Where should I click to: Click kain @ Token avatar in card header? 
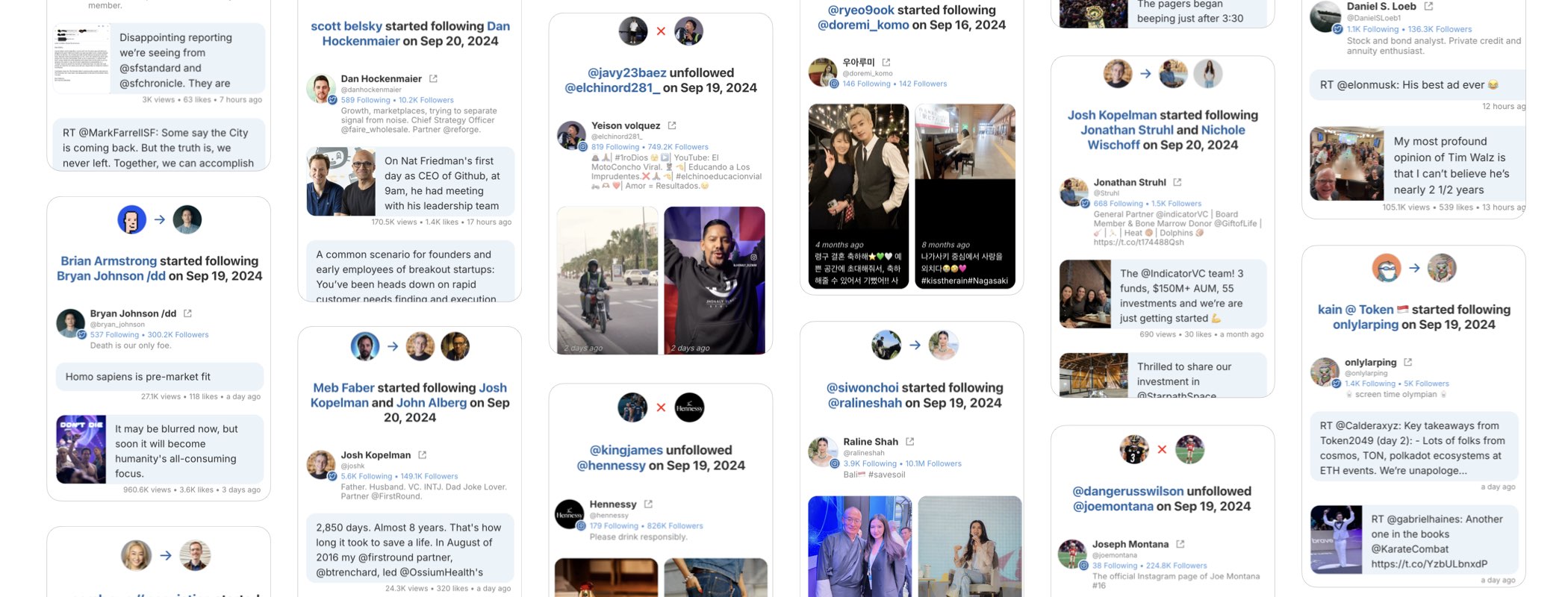pos(1387,268)
